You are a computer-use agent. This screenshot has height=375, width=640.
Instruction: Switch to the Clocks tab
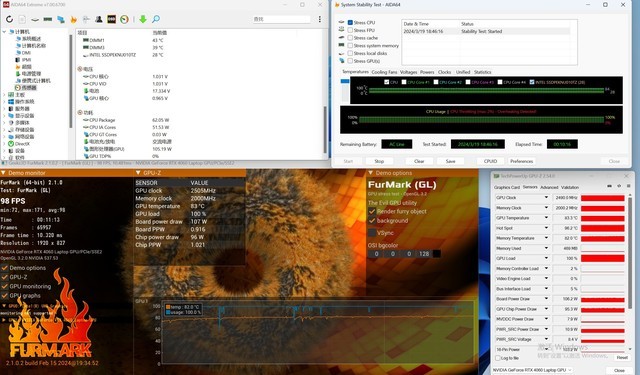444,72
